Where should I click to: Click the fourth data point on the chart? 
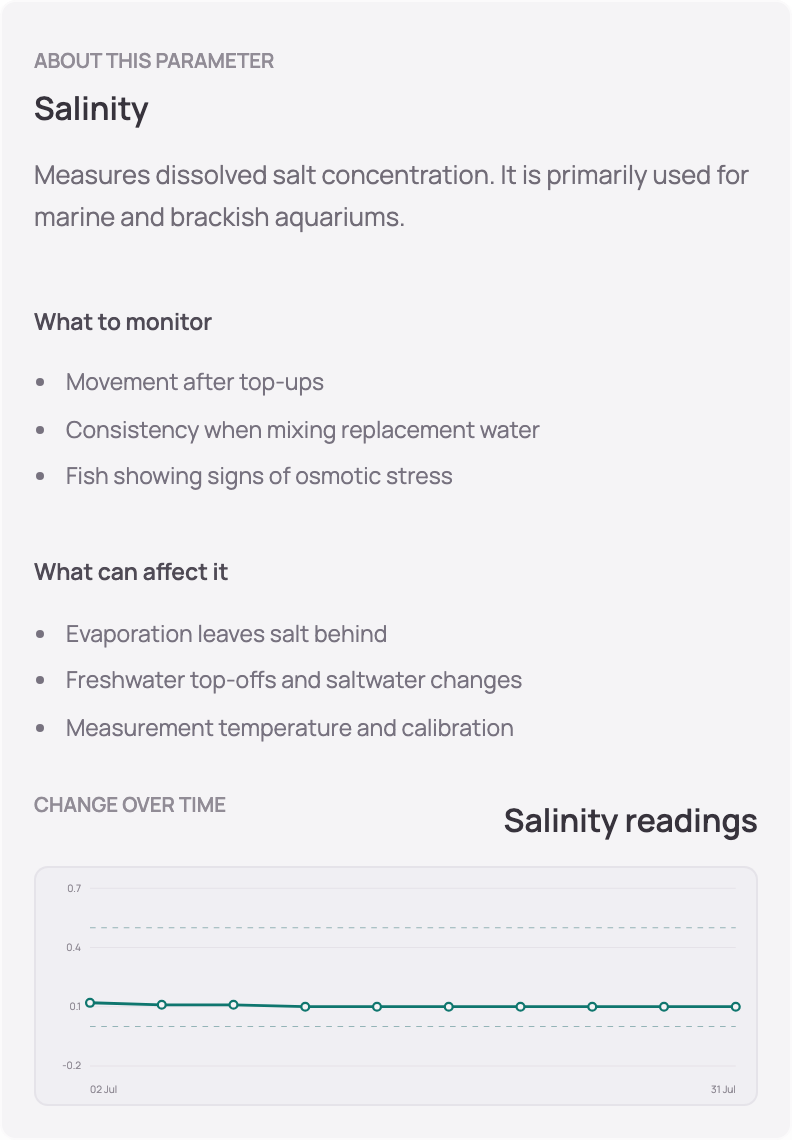(305, 1007)
